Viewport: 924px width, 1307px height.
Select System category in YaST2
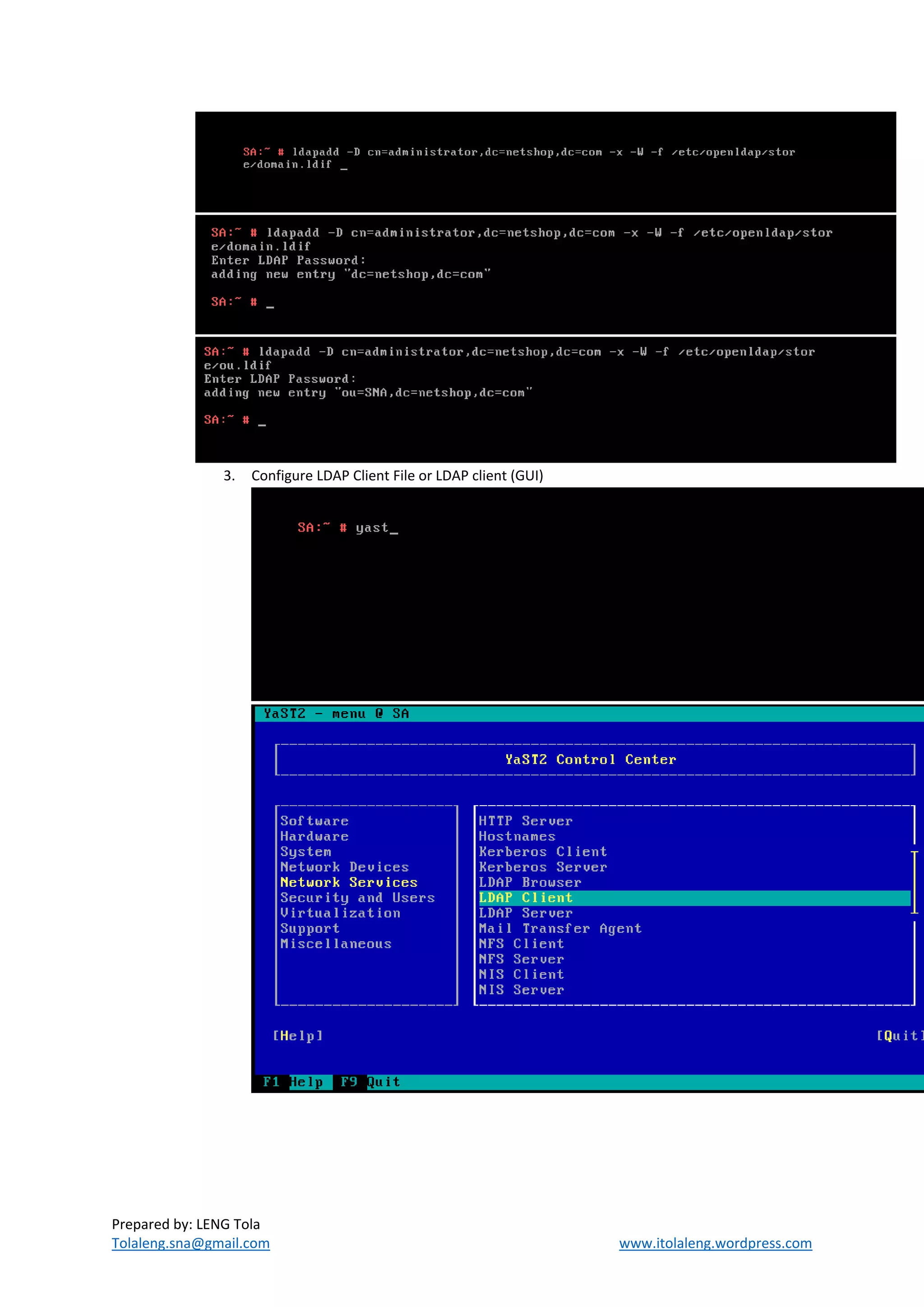point(305,852)
